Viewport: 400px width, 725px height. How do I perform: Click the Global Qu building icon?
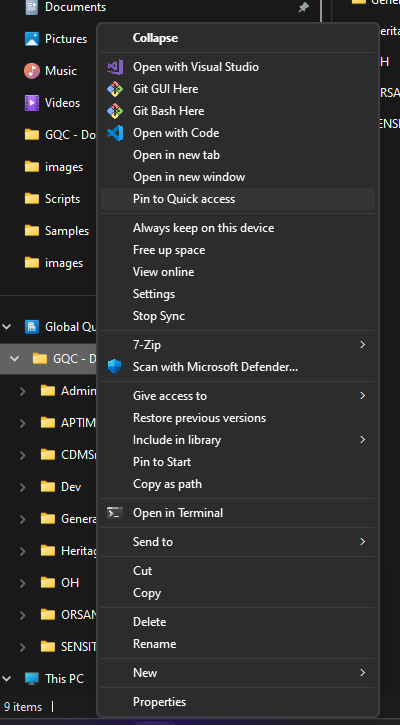tap(32, 327)
